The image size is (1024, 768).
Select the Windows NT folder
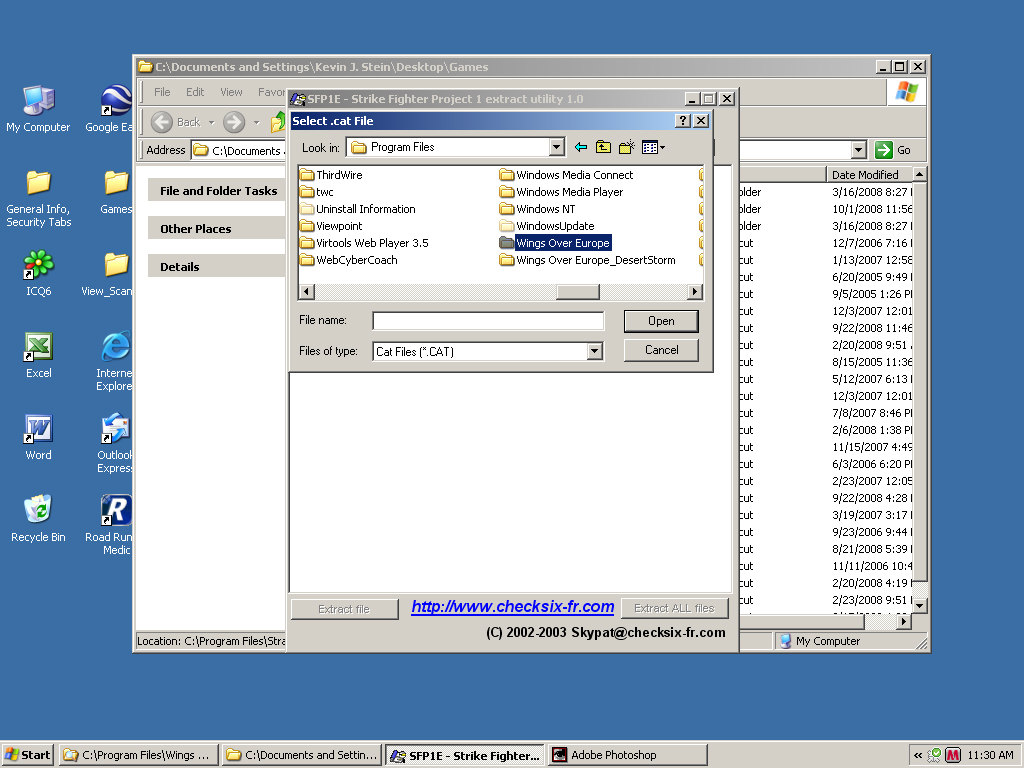click(537, 209)
